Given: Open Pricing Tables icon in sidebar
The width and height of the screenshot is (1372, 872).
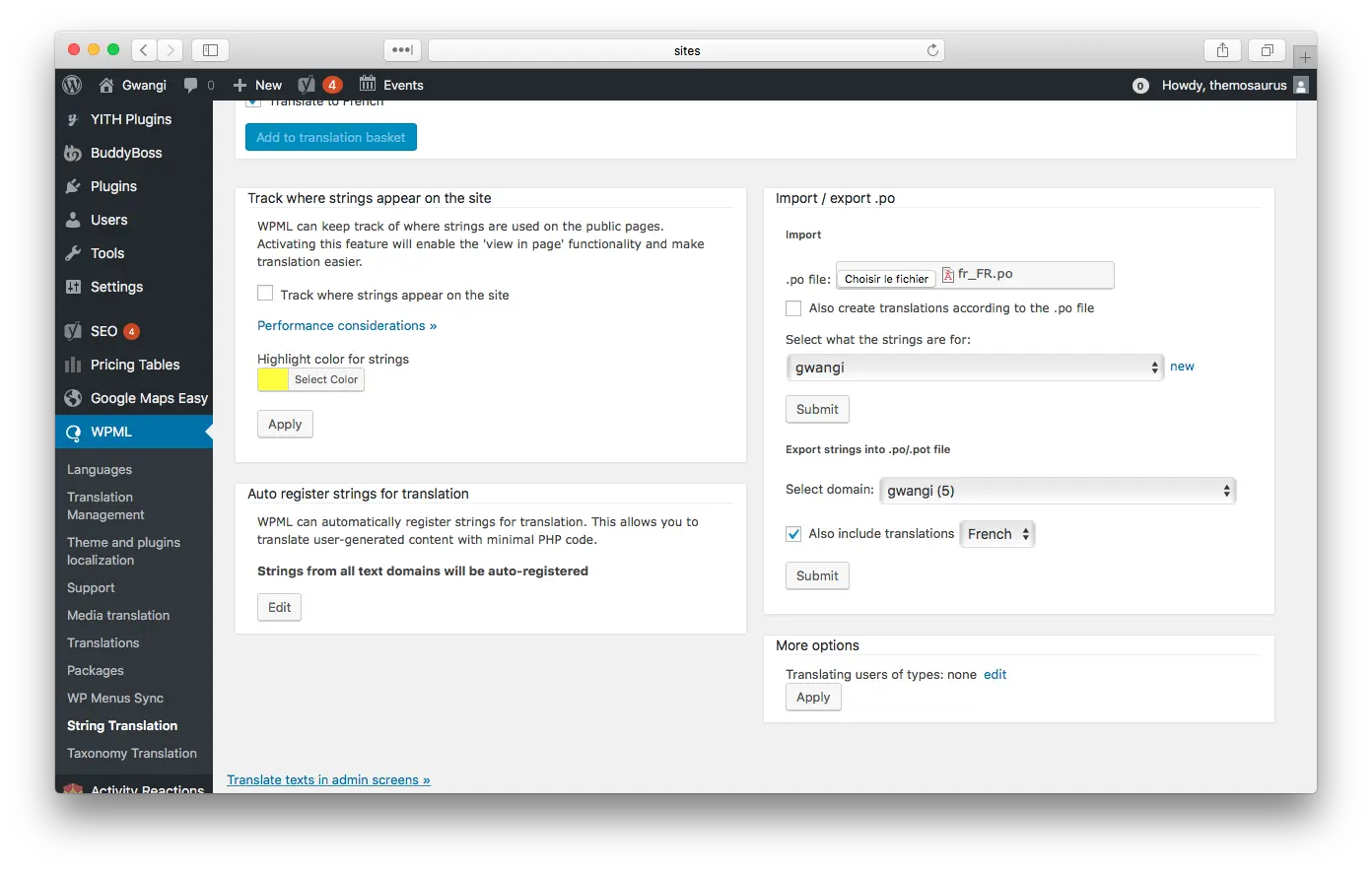Looking at the screenshot, I should pos(73,365).
